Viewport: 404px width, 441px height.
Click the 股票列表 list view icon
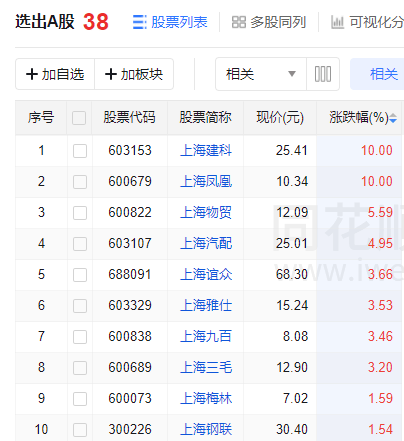point(139,22)
